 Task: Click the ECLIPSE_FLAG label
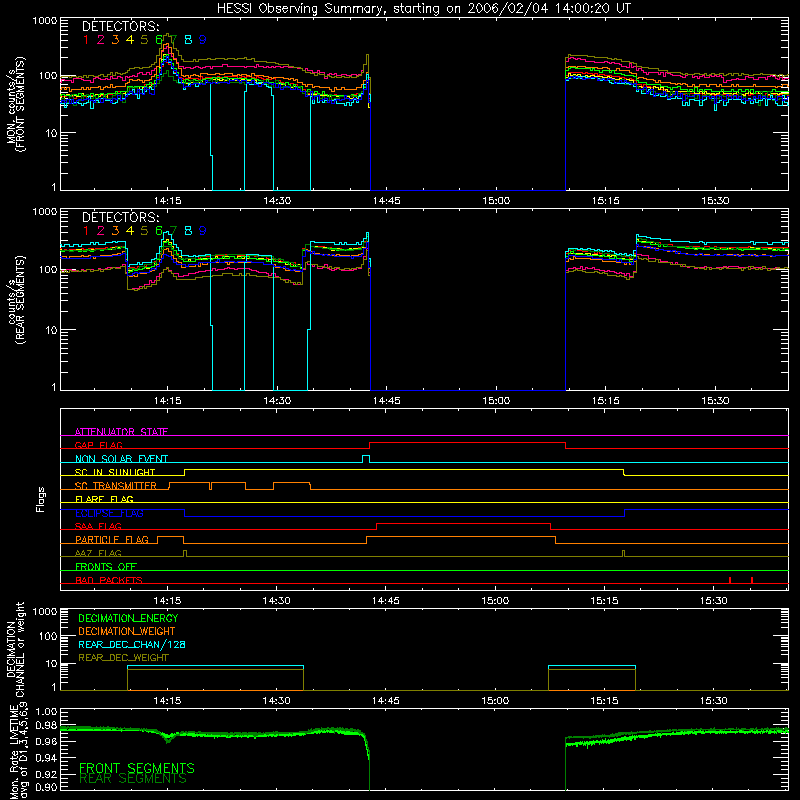point(109,513)
